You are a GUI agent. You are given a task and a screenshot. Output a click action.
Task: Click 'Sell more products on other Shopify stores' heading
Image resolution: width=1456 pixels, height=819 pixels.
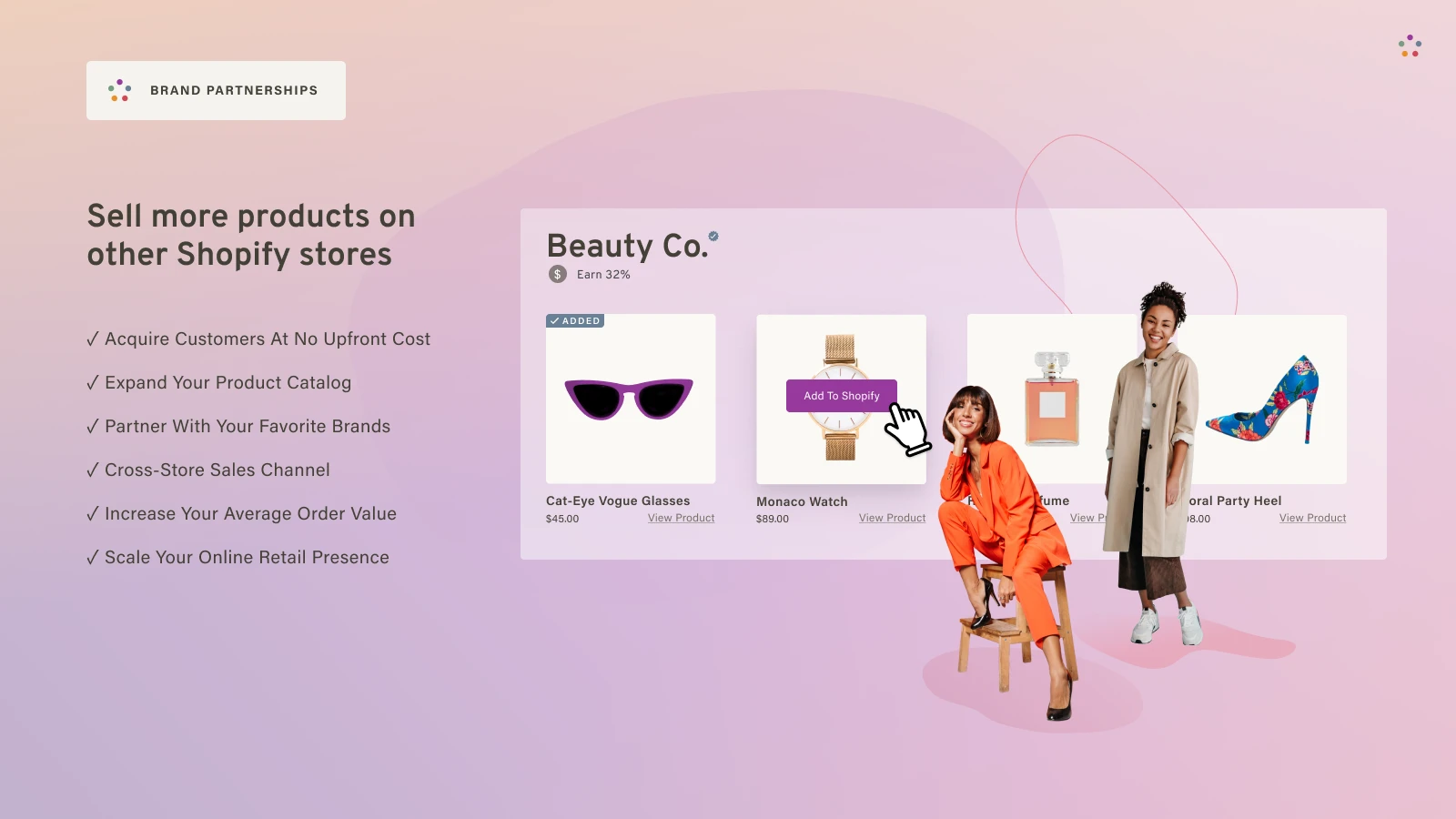(x=251, y=235)
